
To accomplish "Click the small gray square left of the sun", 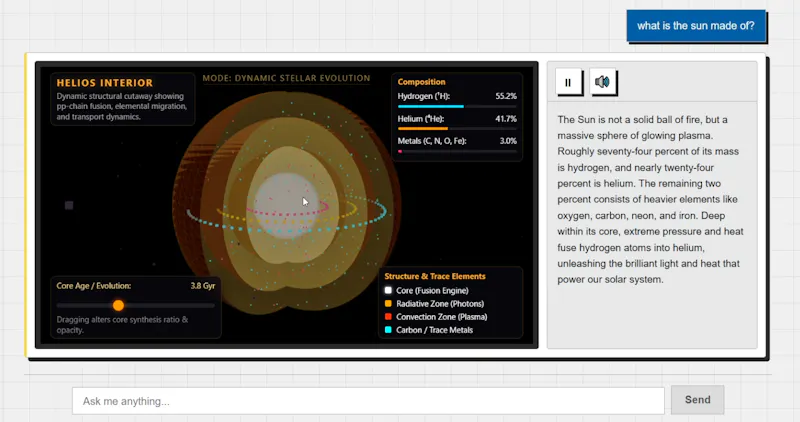I will tap(69, 205).
